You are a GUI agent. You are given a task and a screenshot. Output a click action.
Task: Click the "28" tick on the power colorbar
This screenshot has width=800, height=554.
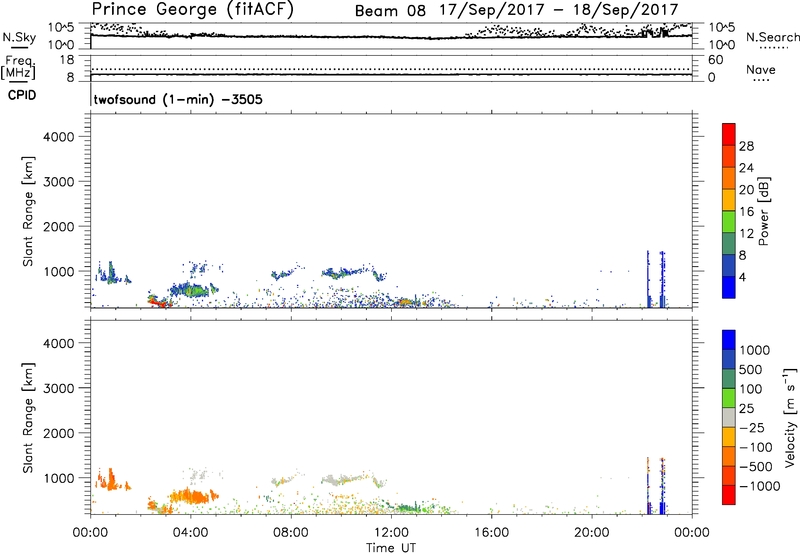[746, 146]
